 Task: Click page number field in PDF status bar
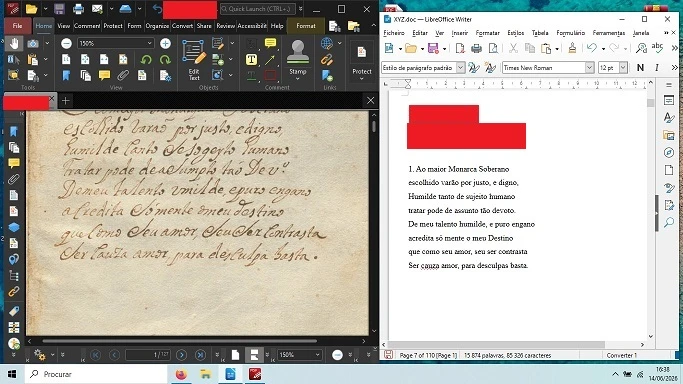(x=148, y=355)
